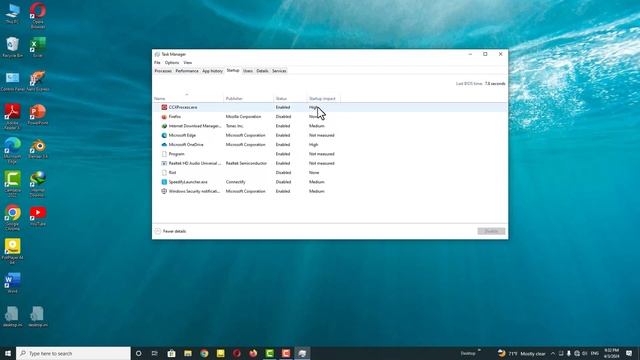Switch to the Services tab
Image resolution: width=640 pixels, height=360 pixels.
pos(279,71)
